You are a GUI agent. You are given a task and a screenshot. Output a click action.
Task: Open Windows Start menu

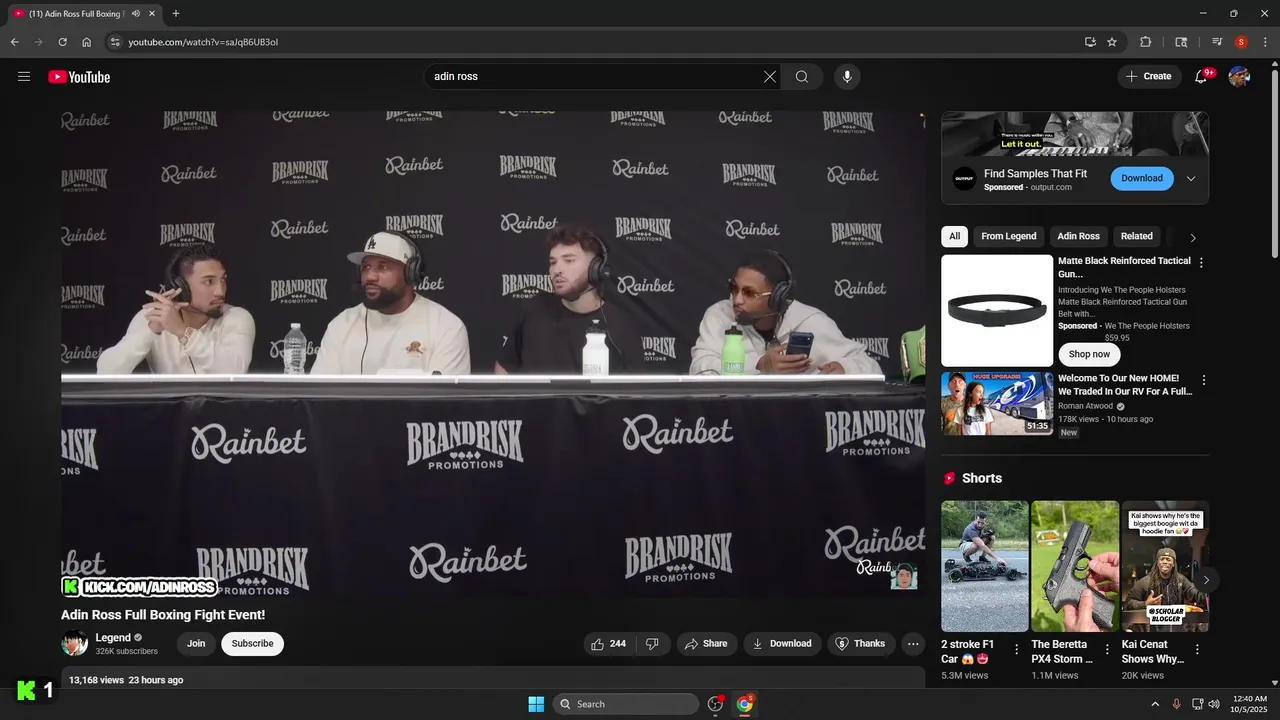pyautogui.click(x=536, y=704)
